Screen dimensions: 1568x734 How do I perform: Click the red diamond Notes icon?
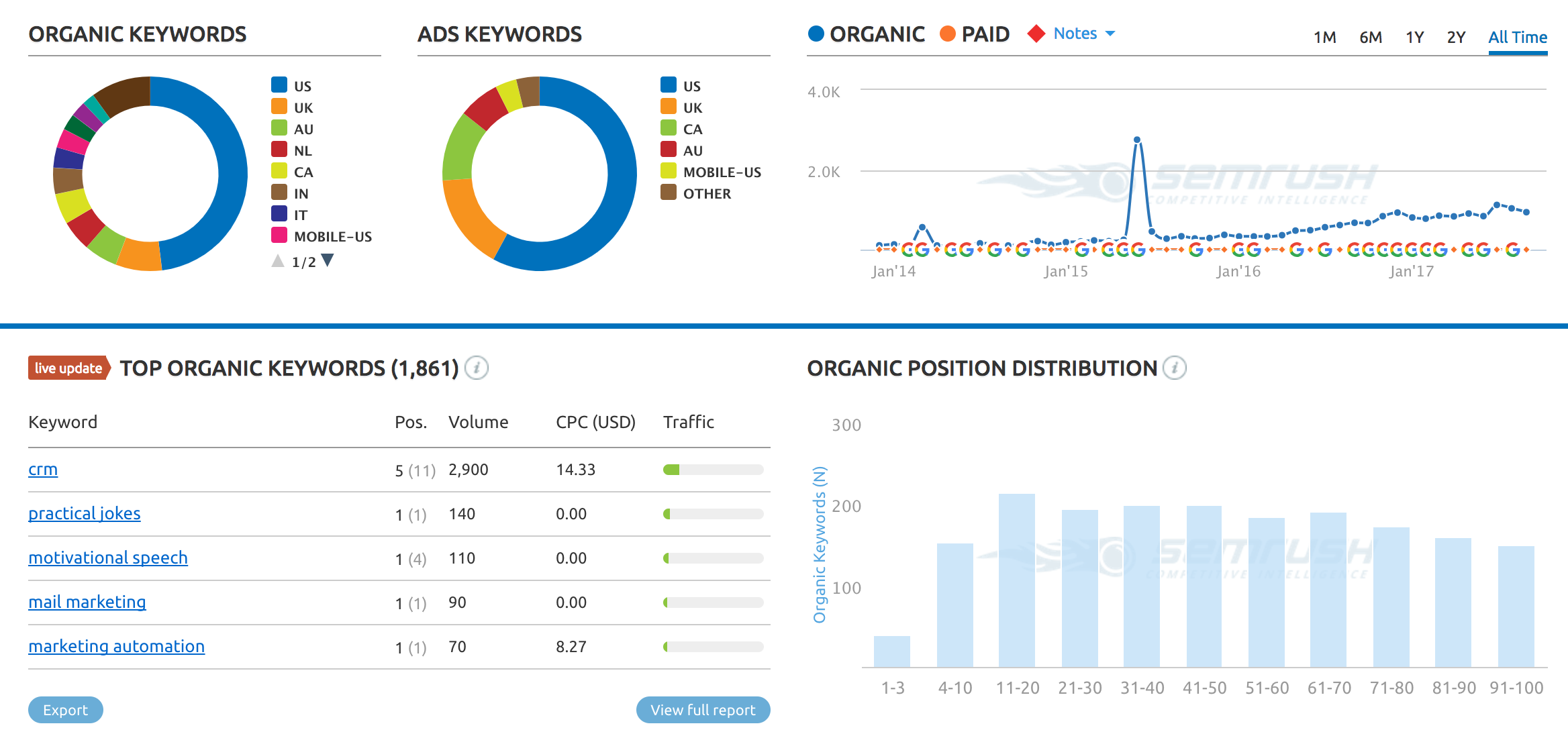[x=1036, y=34]
